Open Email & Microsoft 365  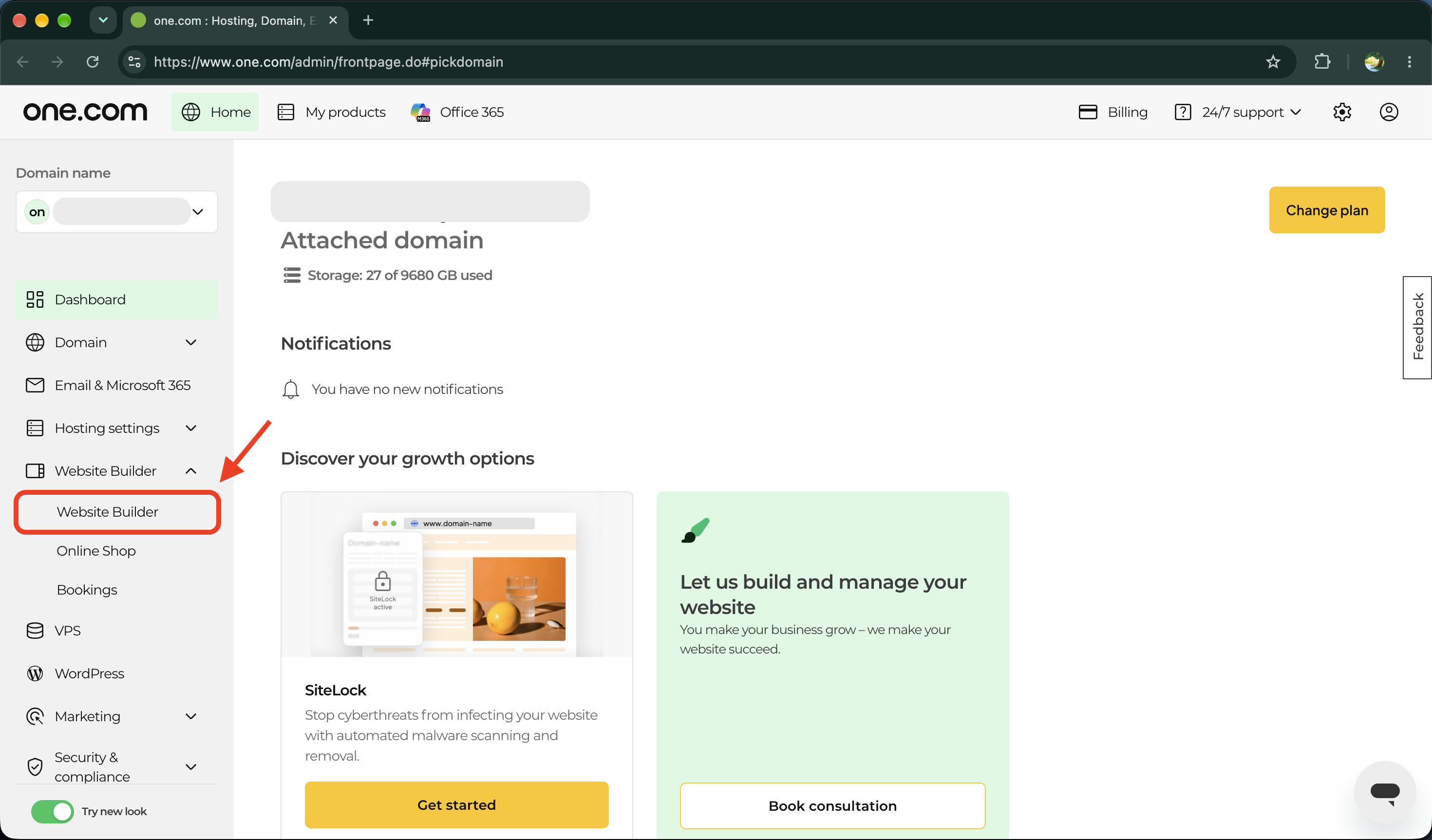[x=117, y=385]
